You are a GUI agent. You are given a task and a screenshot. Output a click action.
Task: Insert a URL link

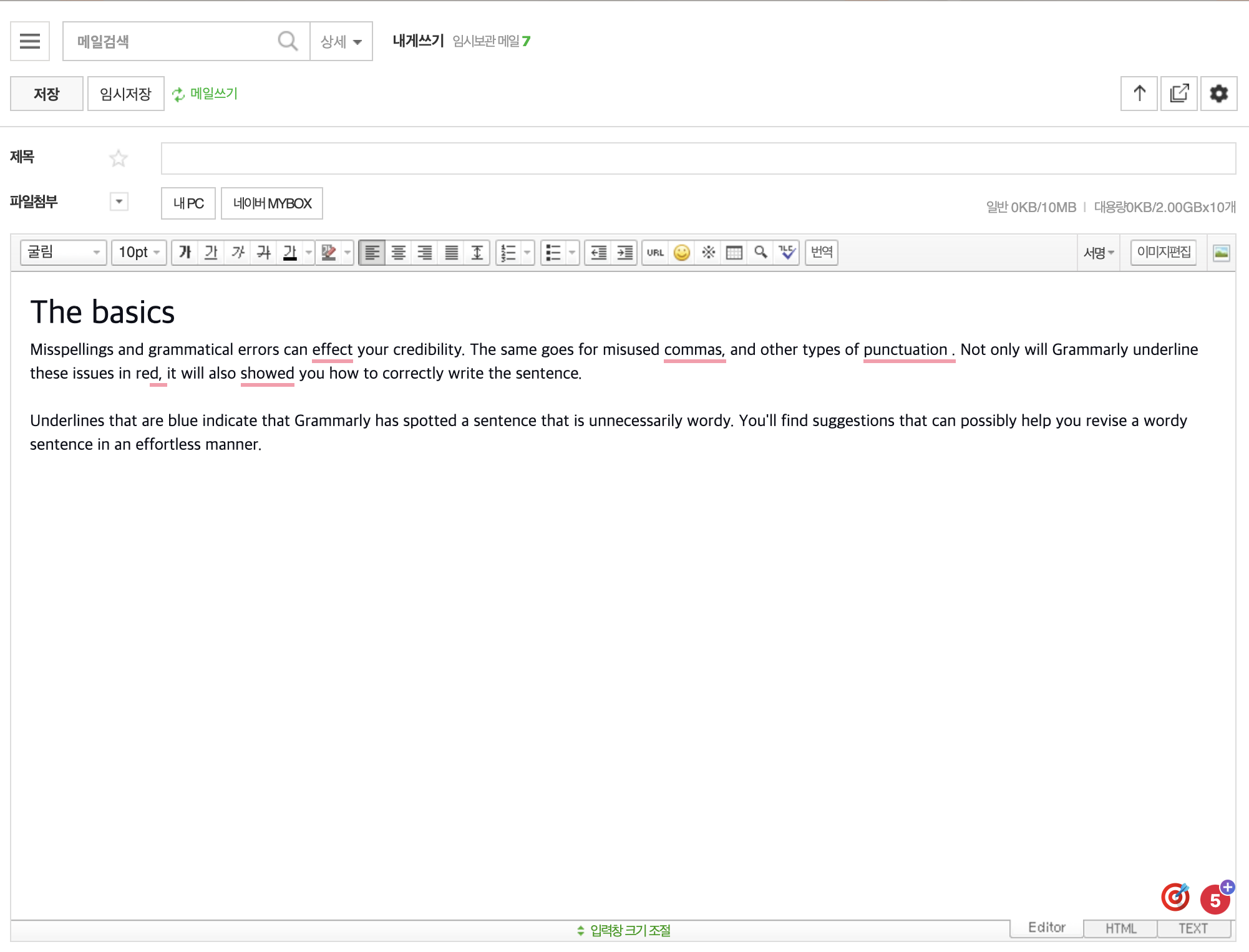click(x=655, y=252)
